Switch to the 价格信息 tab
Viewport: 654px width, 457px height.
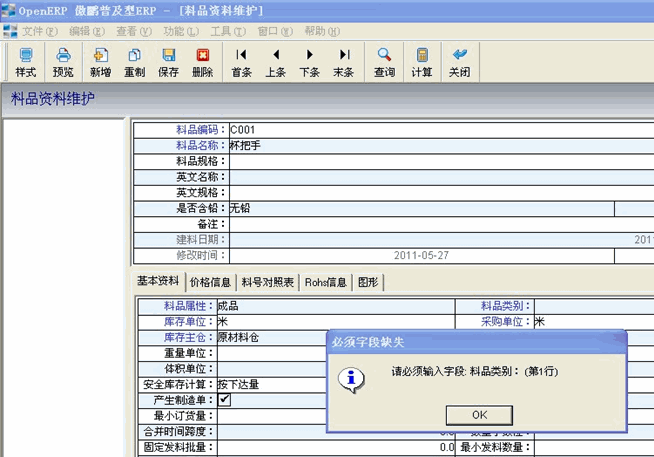click(x=210, y=283)
